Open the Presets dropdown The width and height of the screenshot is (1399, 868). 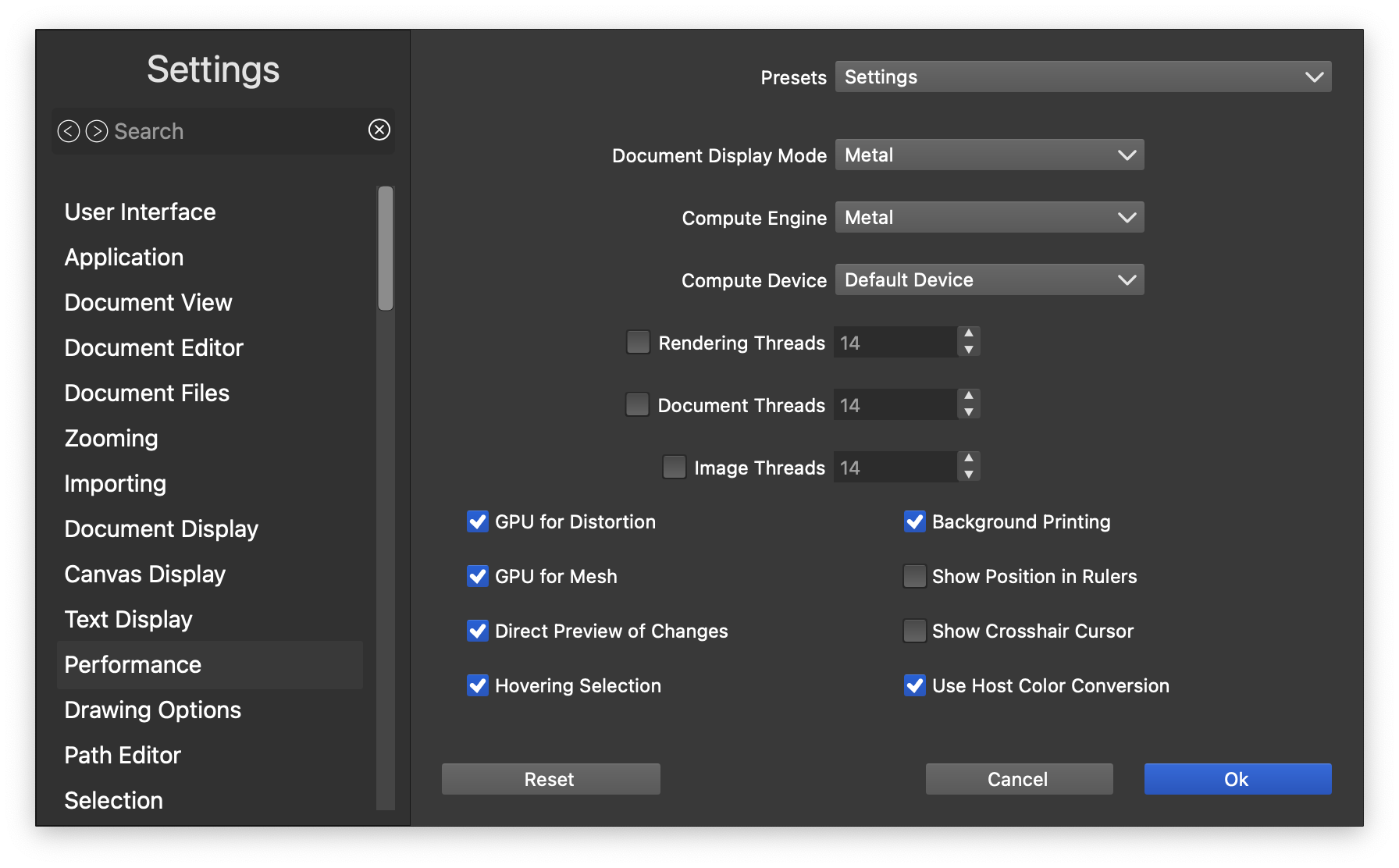pos(1083,76)
